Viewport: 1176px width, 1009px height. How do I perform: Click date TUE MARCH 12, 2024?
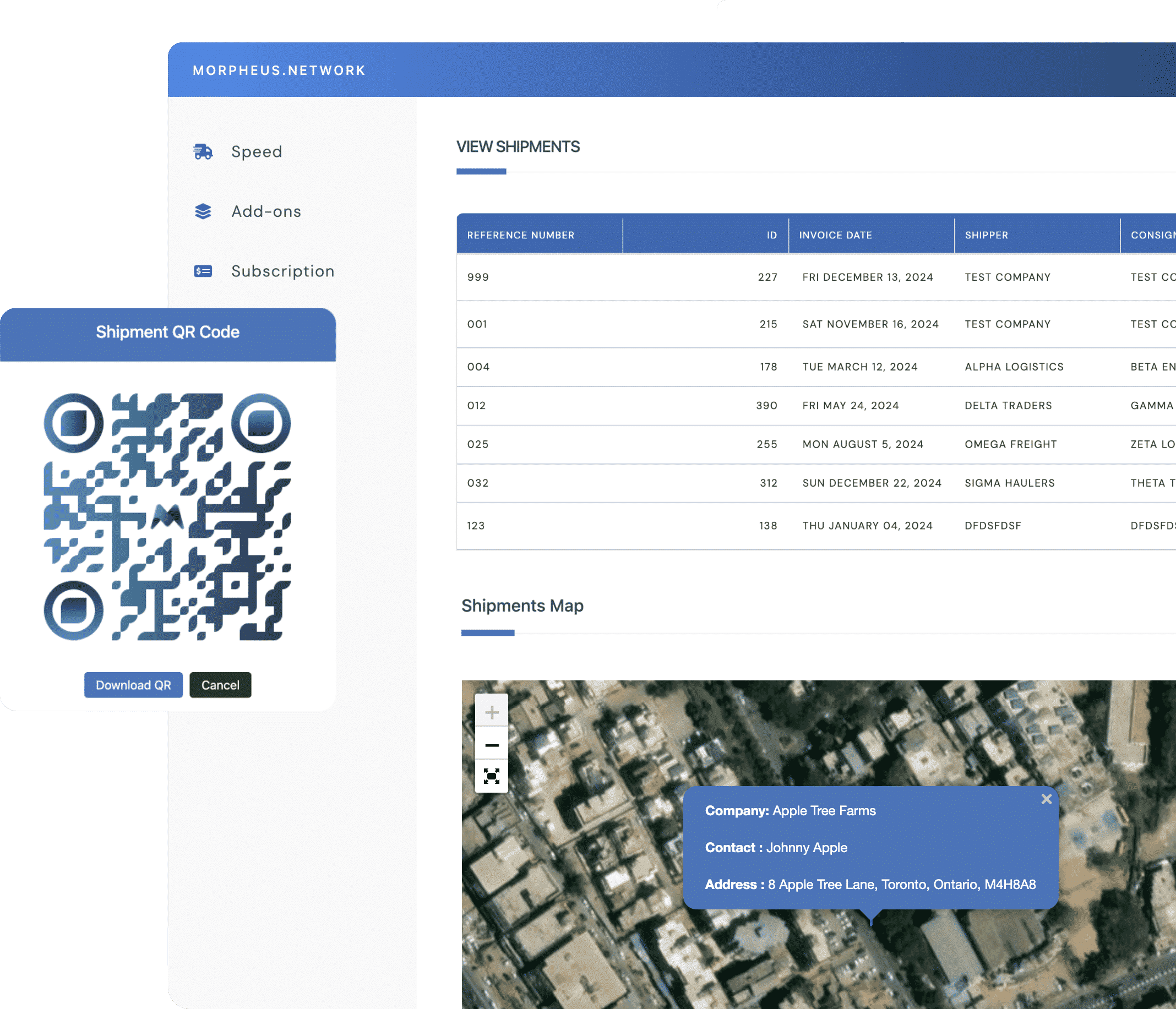pyautogui.click(x=860, y=367)
